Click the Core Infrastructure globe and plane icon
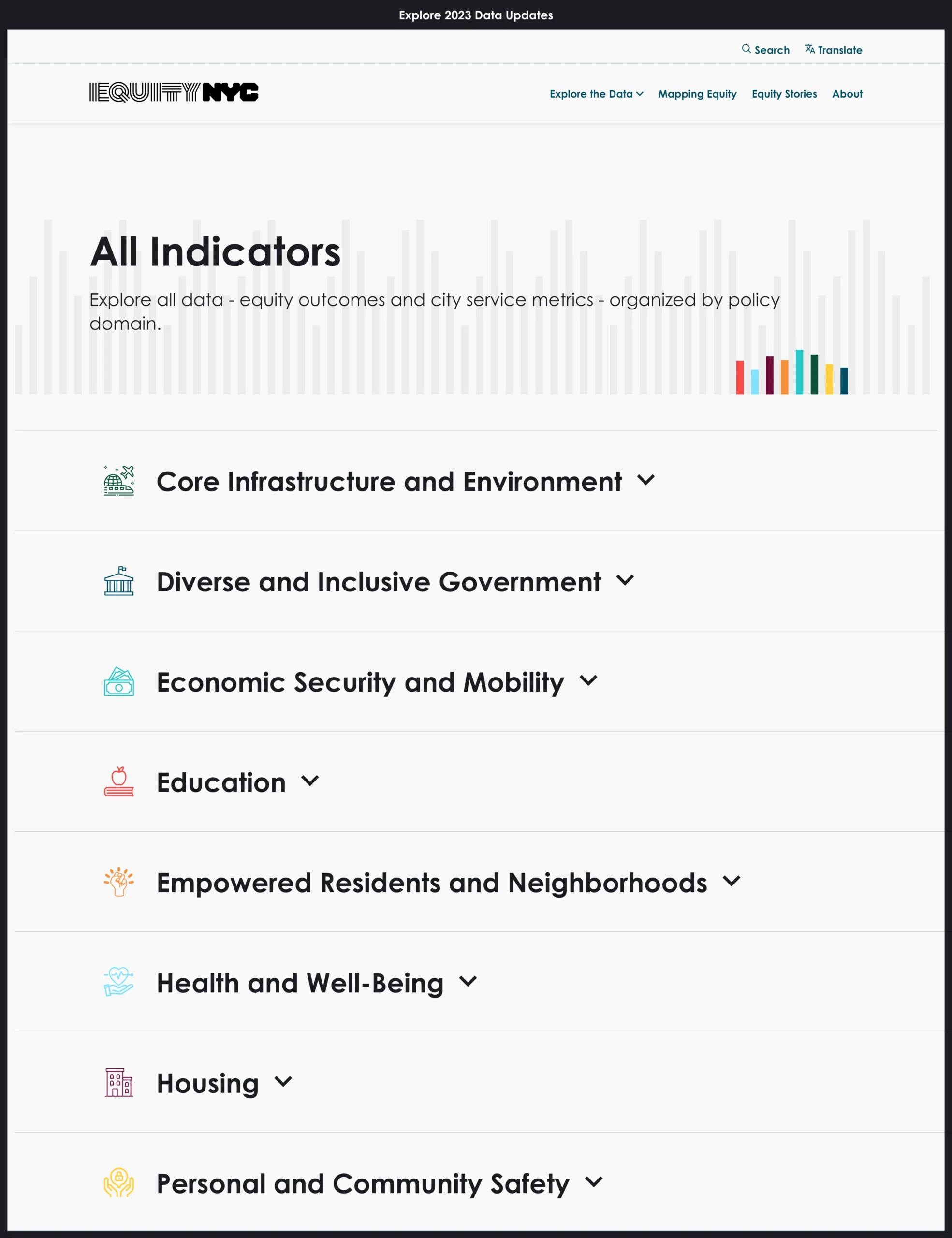The width and height of the screenshot is (952, 1238). pos(119,481)
